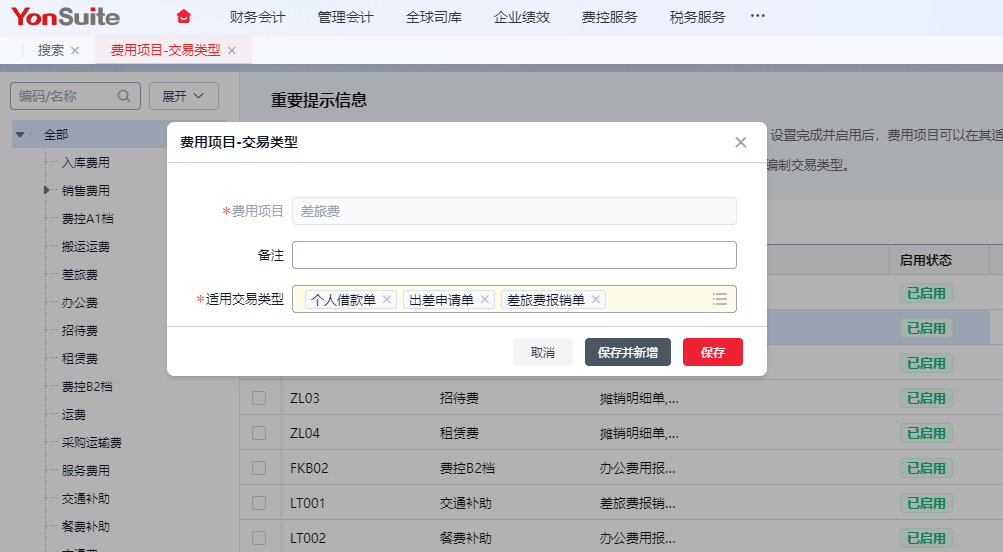Remove the 出差申请单 tag
This screenshot has height=552, width=1003.
[485, 299]
